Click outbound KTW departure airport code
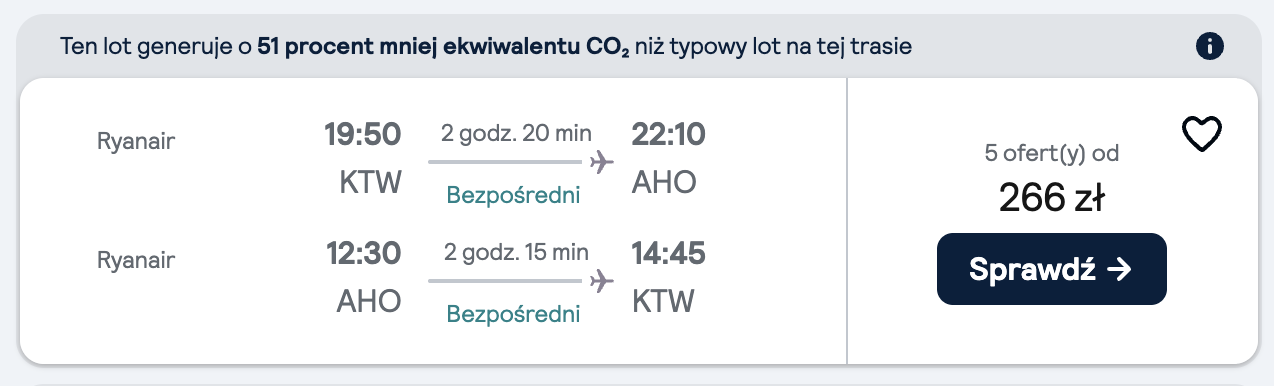This screenshot has width=1274, height=386. click(x=369, y=183)
